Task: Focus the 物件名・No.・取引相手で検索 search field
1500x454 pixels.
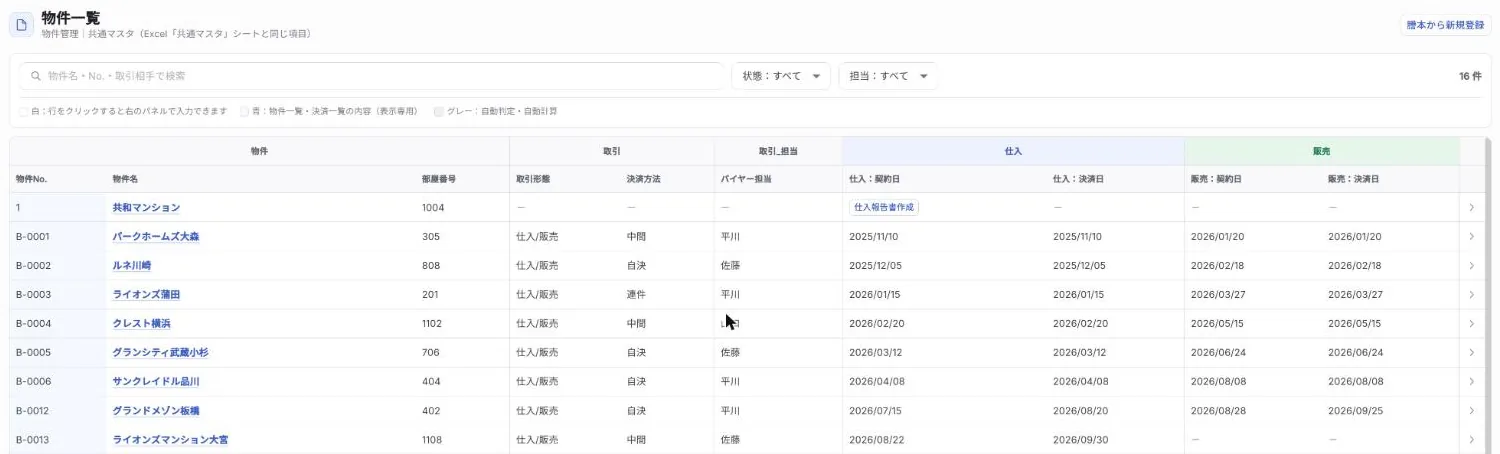Action: (x=372, y=76)
